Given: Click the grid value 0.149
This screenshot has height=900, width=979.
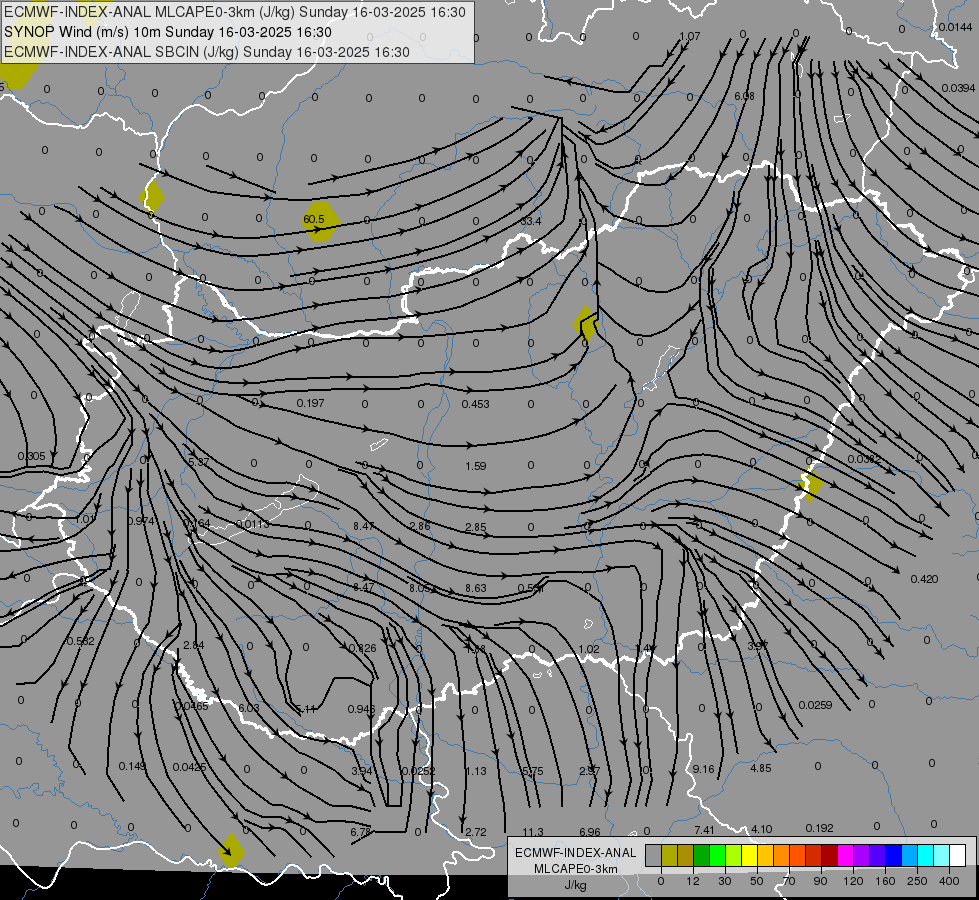Looking at the screenshot, I should (x=132, y=766).
